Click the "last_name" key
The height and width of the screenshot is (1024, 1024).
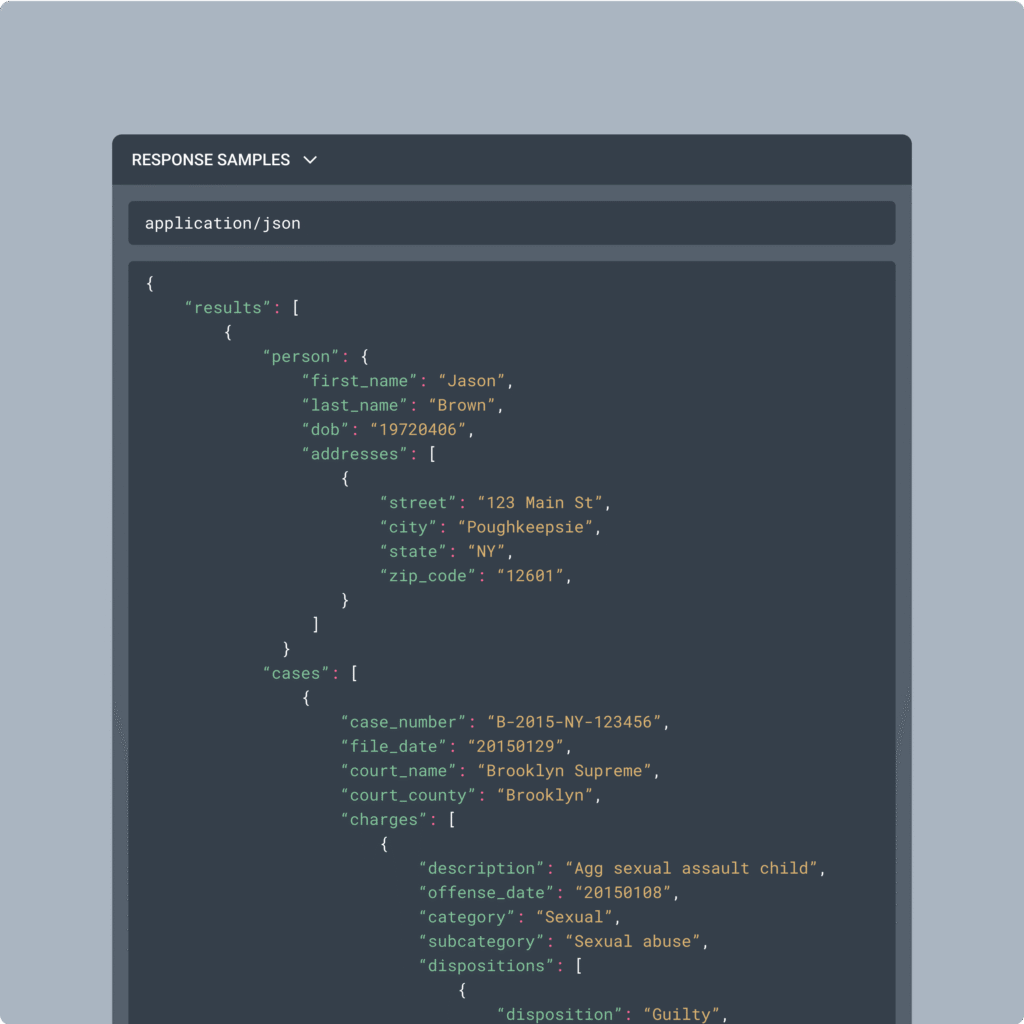(x=355, y=405)
